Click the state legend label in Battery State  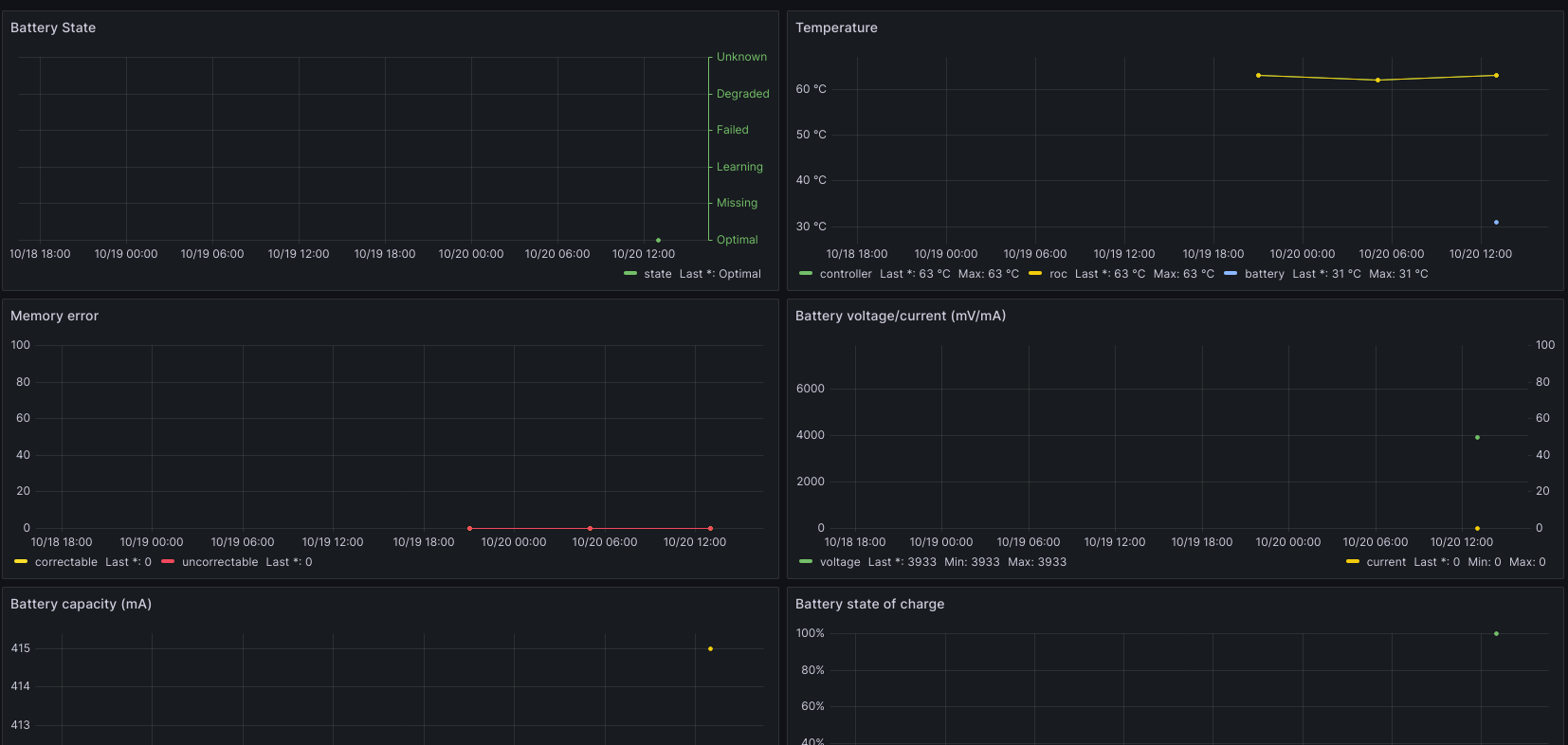click(x=658, y=274)
